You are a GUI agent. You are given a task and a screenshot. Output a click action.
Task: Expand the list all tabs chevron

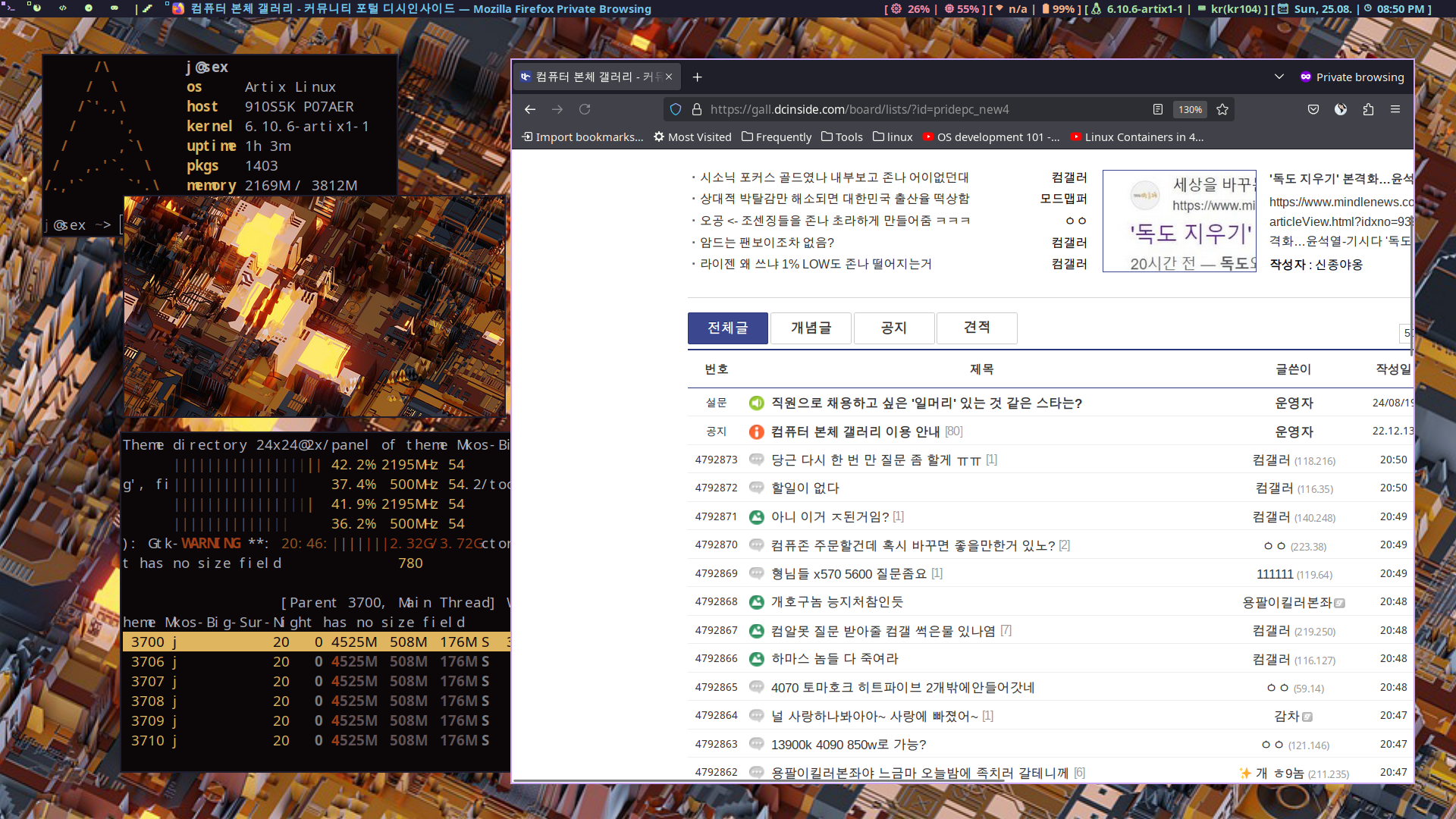(x=1279, y=77)
